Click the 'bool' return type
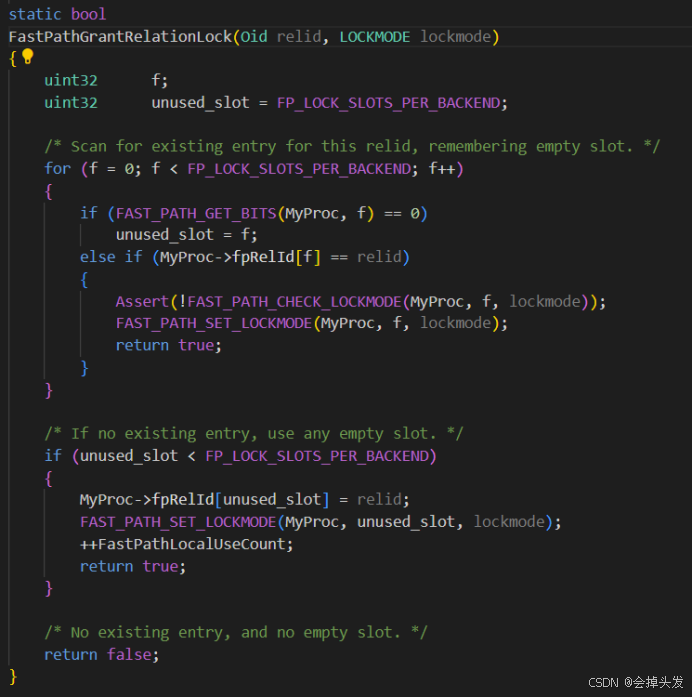 click(88, 14)
